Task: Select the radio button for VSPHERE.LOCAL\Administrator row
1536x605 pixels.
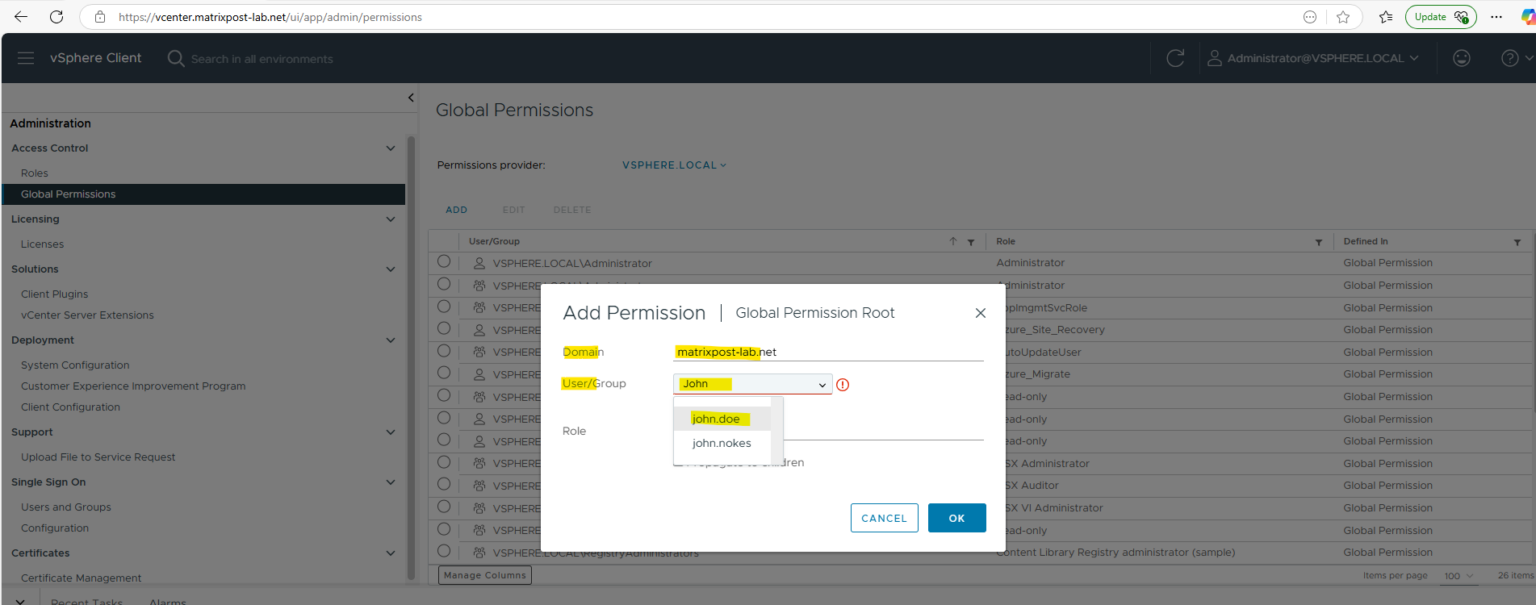Action: [444, 262]
